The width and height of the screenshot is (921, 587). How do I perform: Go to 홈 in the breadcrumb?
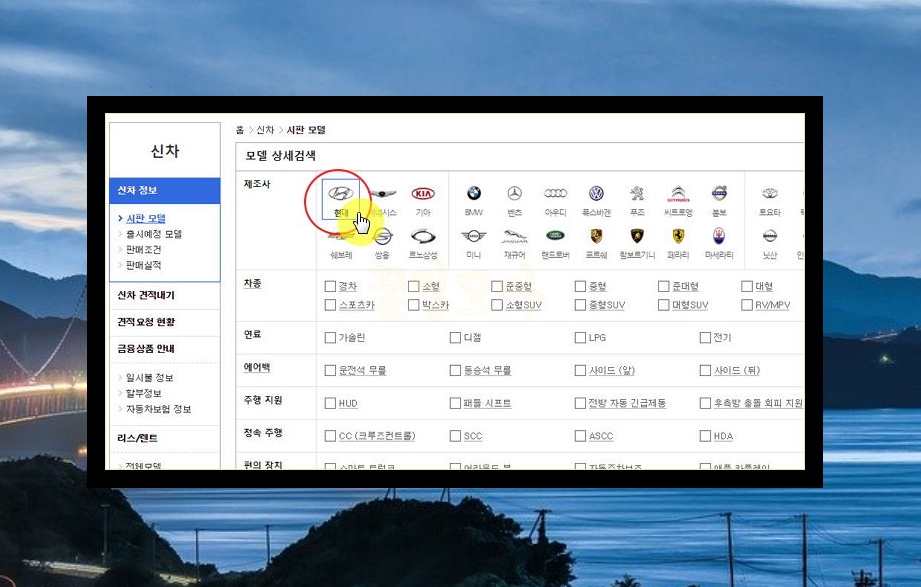[x=240, y=130]
